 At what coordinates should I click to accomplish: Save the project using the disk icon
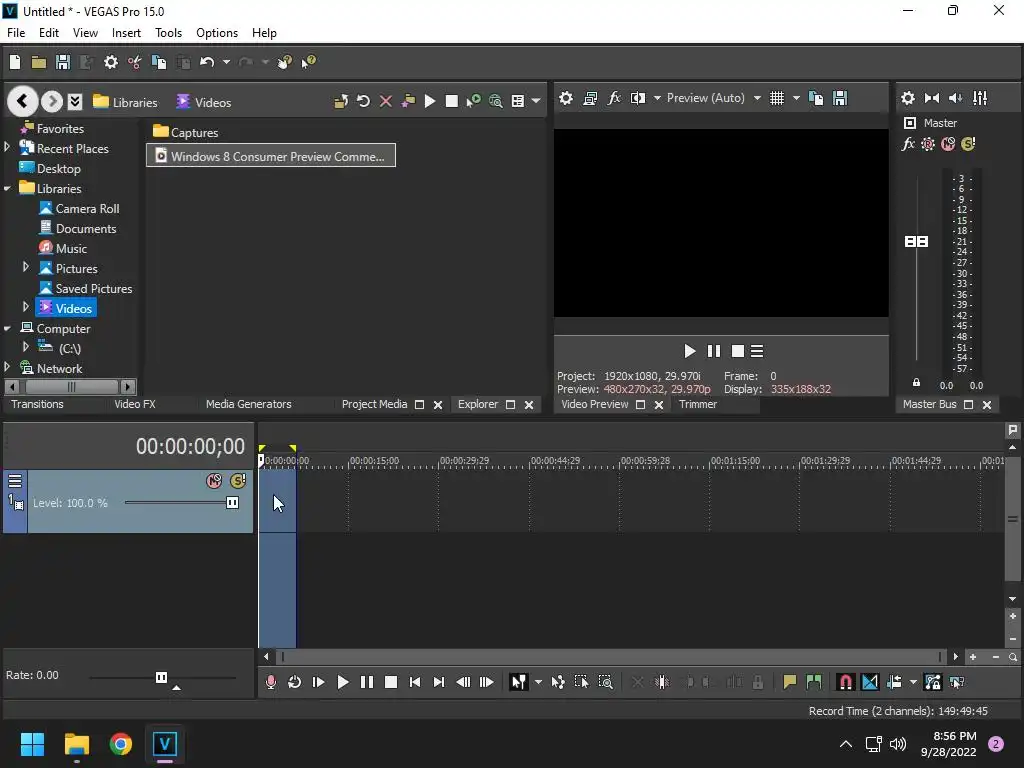[63, 62]
